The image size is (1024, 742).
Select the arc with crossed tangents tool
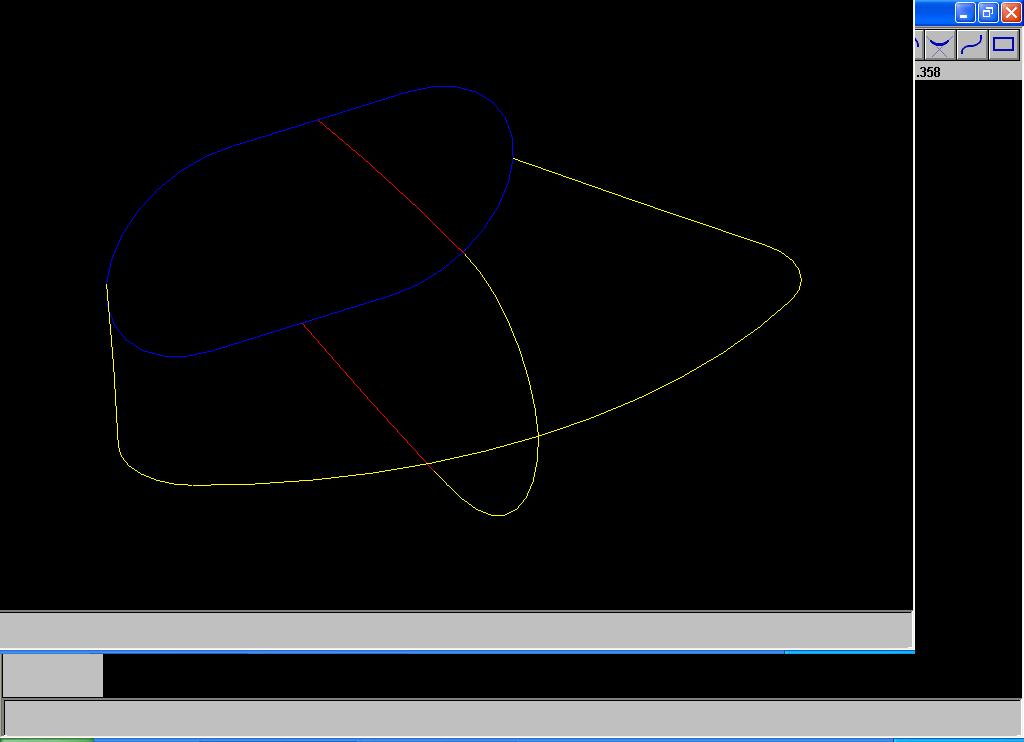(940, 46)
